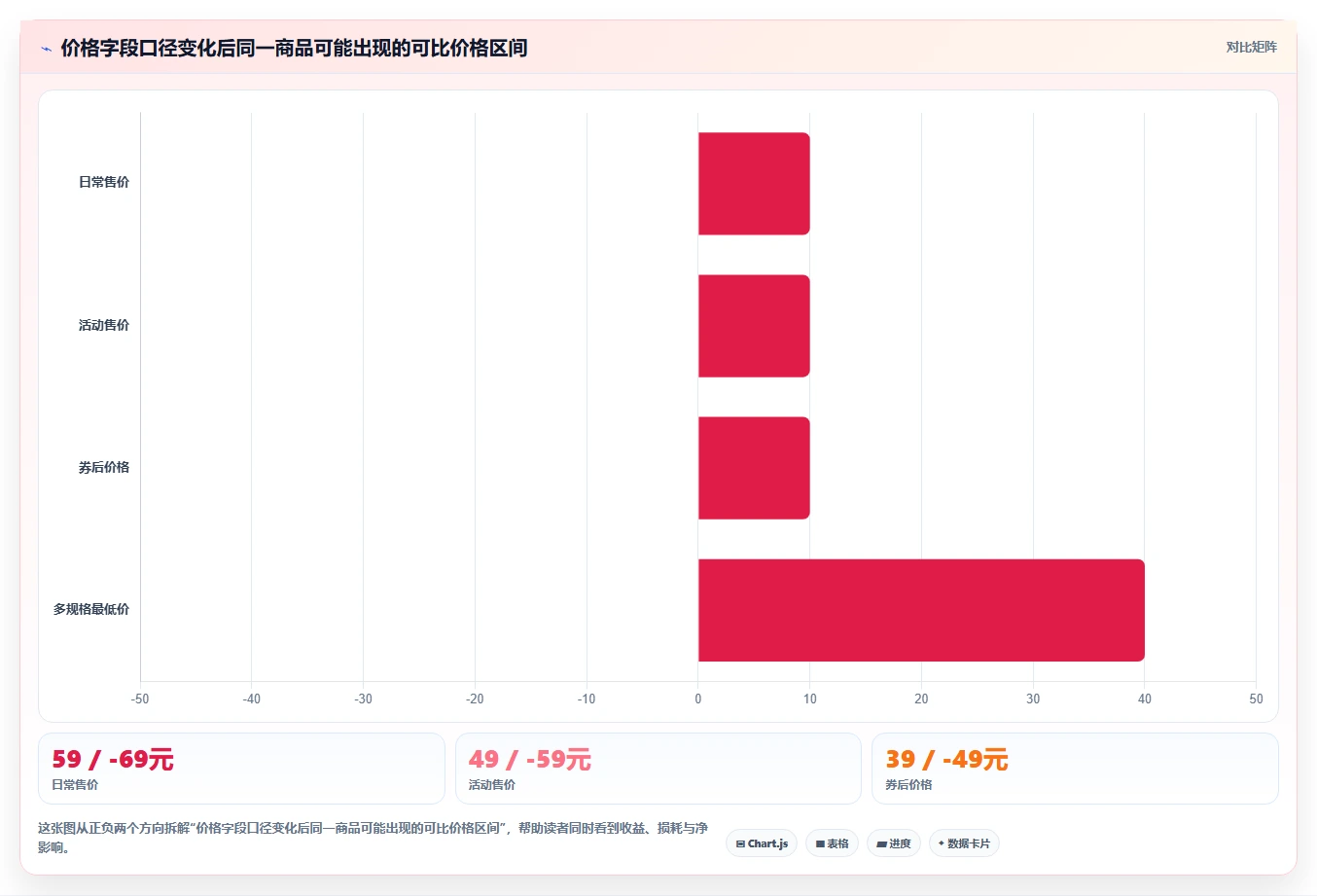Screen dimensions: 1317x896
Task: Click the 券后价格 axis label
Action: point(104,467)
